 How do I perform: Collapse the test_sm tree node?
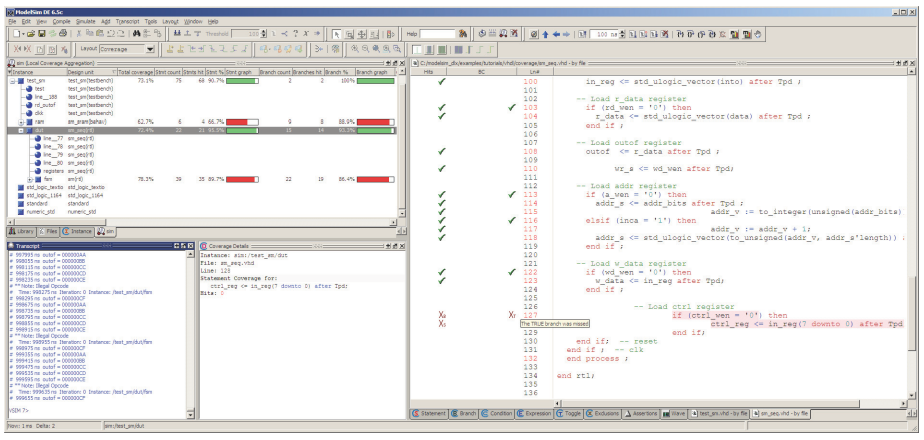(x=12, y=80)
